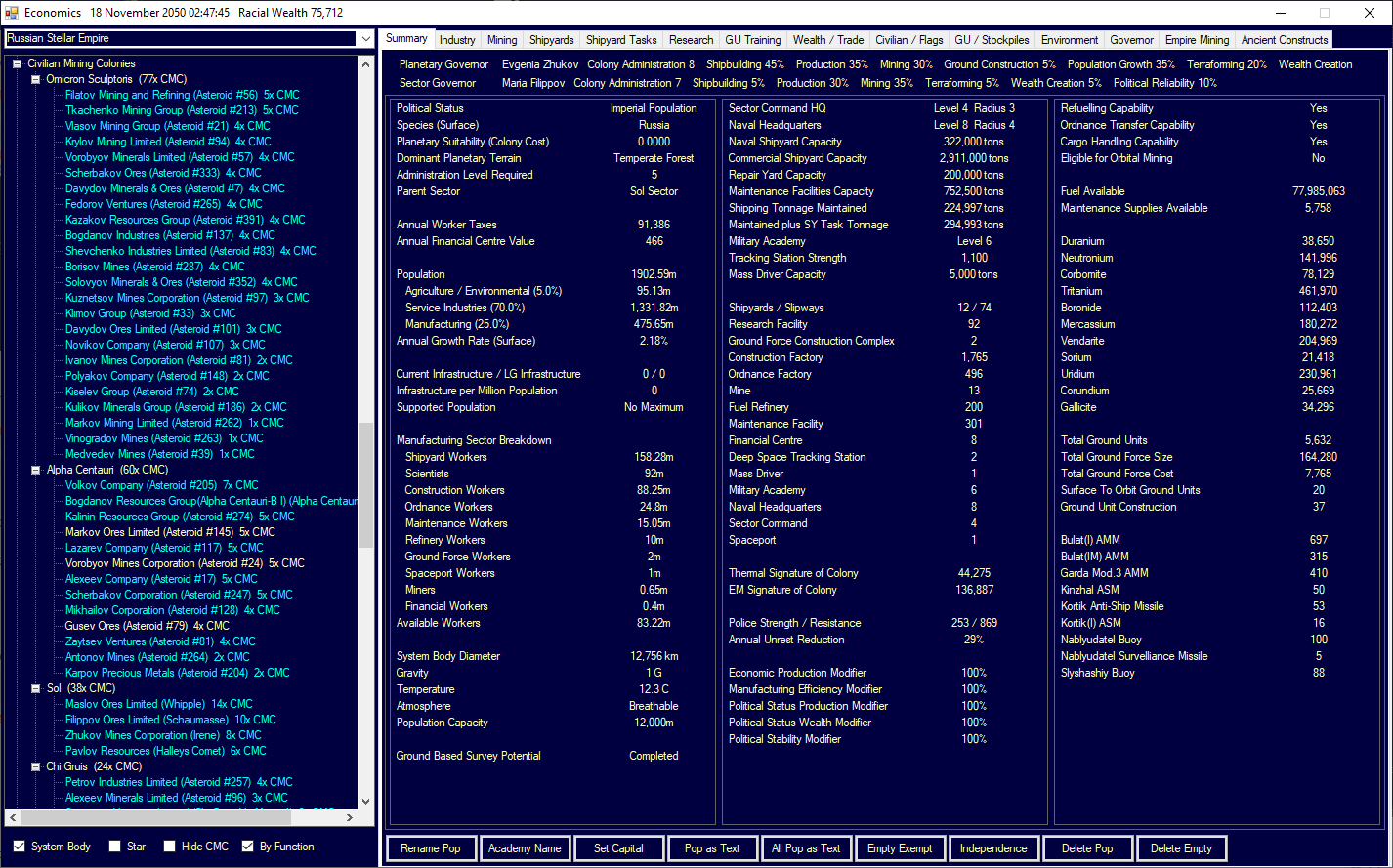
Task: Click the Academy Name button
Action: click(x=525, y=848)
